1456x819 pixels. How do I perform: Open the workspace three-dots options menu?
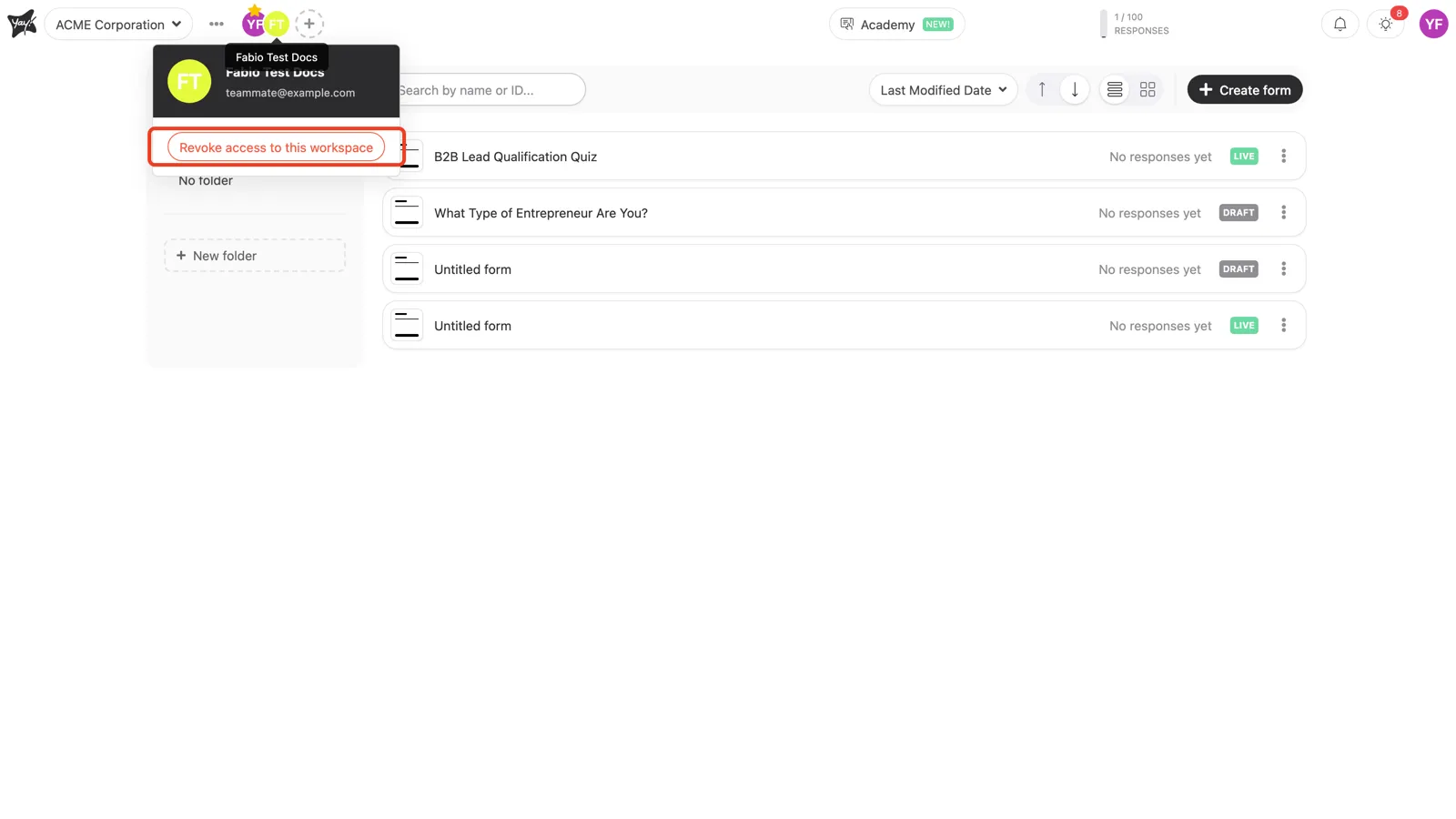point(216,25)
